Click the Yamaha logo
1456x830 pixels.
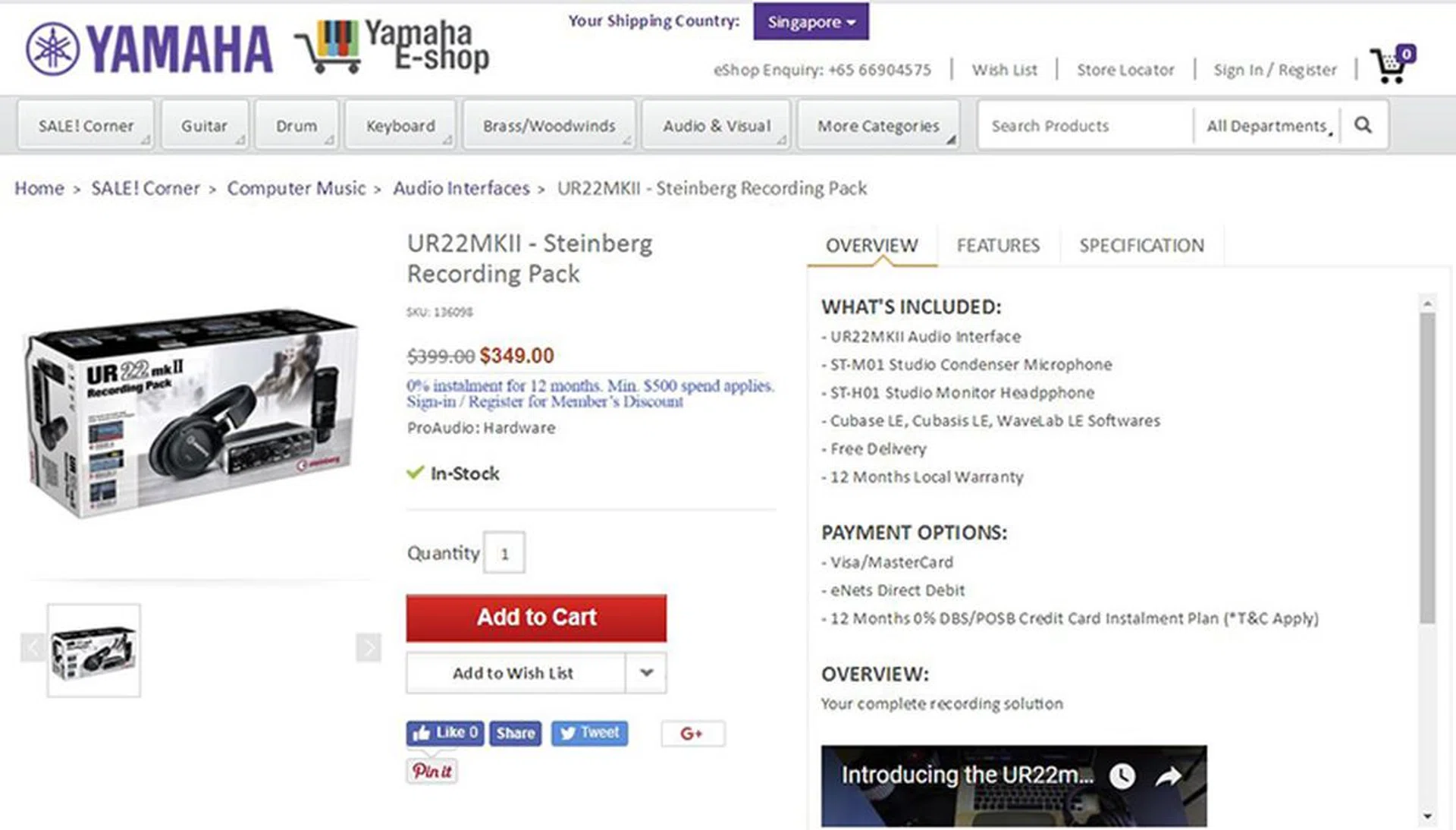[x=149, y=49]
